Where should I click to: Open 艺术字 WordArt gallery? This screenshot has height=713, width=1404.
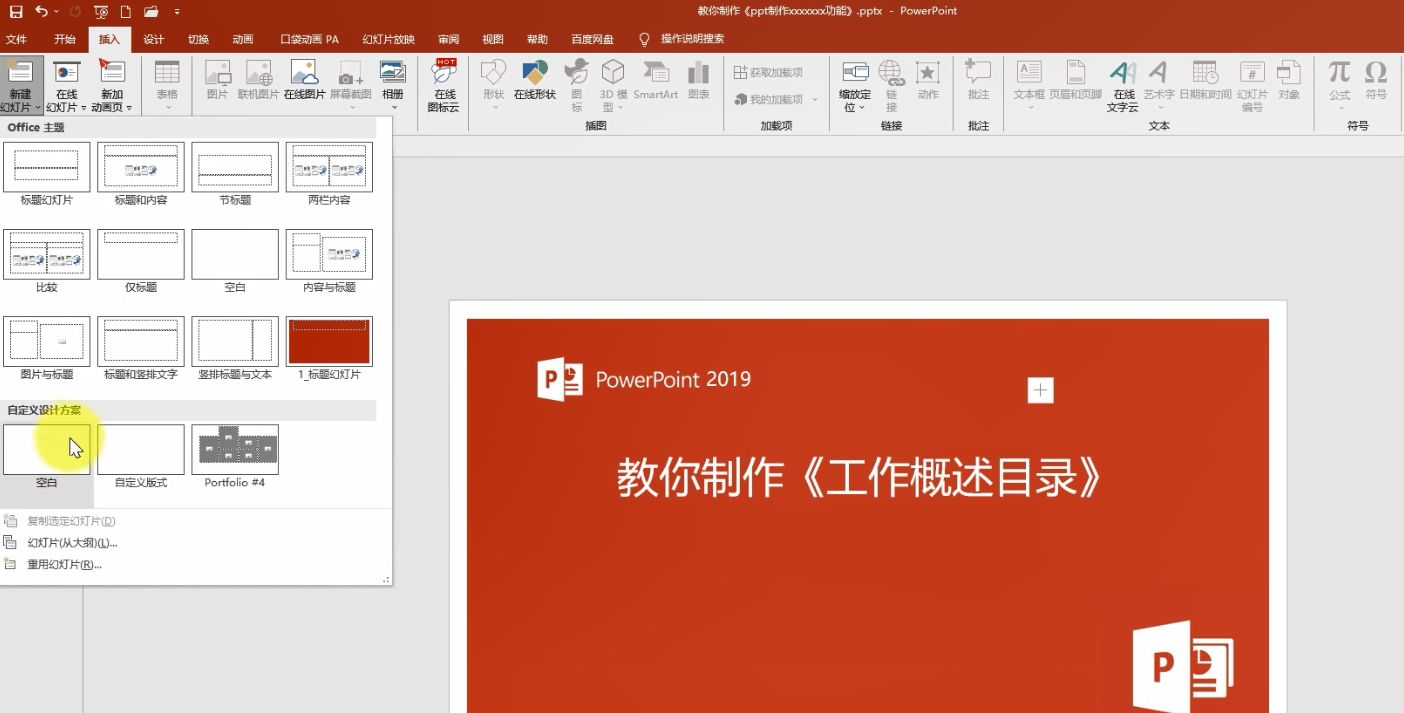coord(1159,85)
